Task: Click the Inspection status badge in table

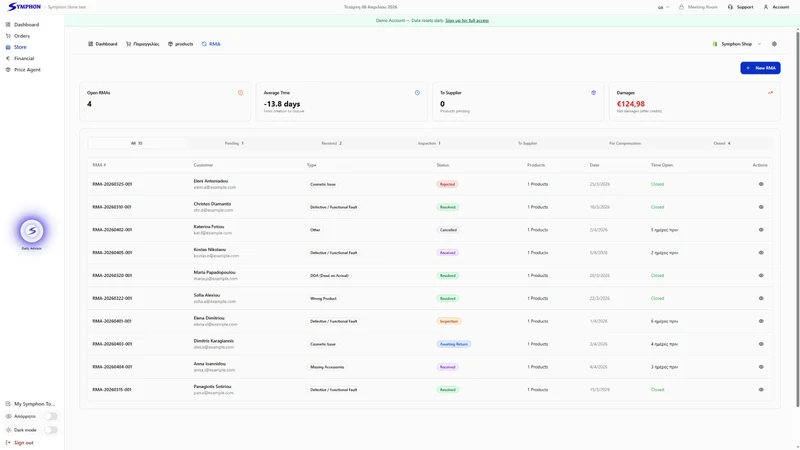Action: [448, 321]
